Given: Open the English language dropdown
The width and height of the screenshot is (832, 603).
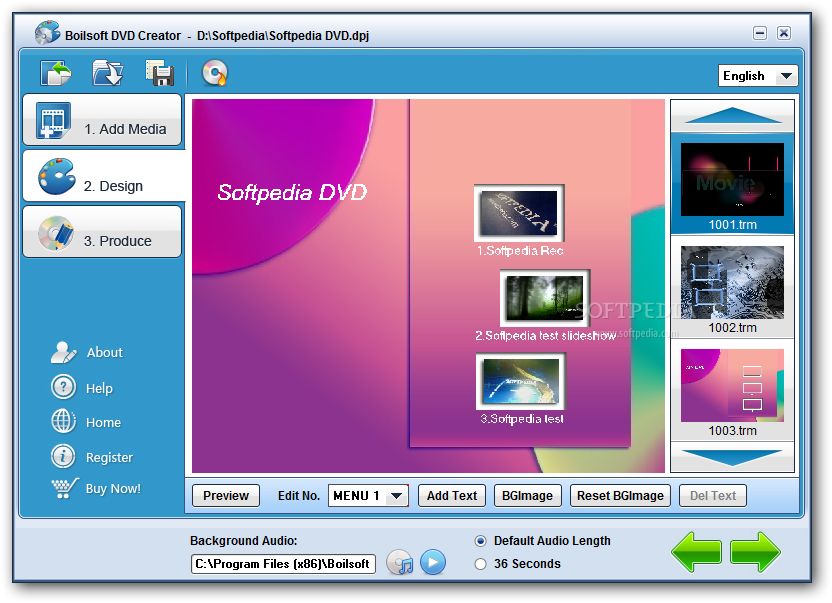Looking at the screenshot, I should pos(758,76).
